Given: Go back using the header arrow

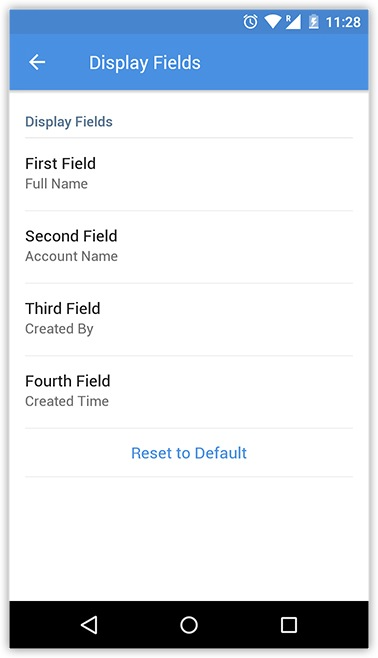Looking at the screenshot, I should (x=37, y=62).
